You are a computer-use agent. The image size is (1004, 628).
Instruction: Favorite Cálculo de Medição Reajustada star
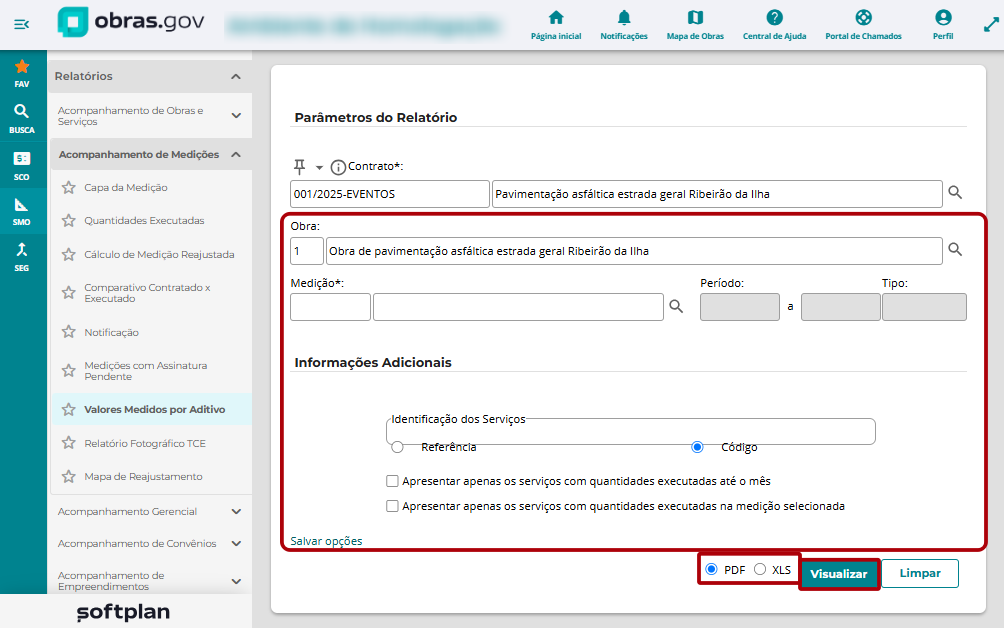click(69, 255)
